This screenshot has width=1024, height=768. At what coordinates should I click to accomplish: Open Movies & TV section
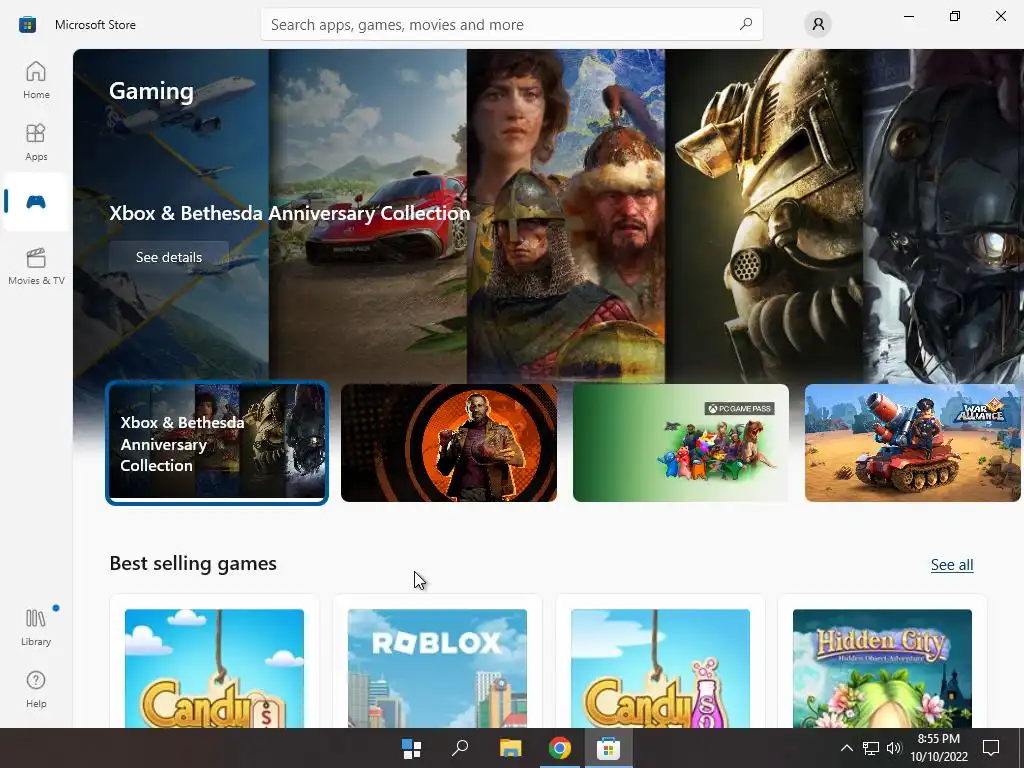[36, 266]
